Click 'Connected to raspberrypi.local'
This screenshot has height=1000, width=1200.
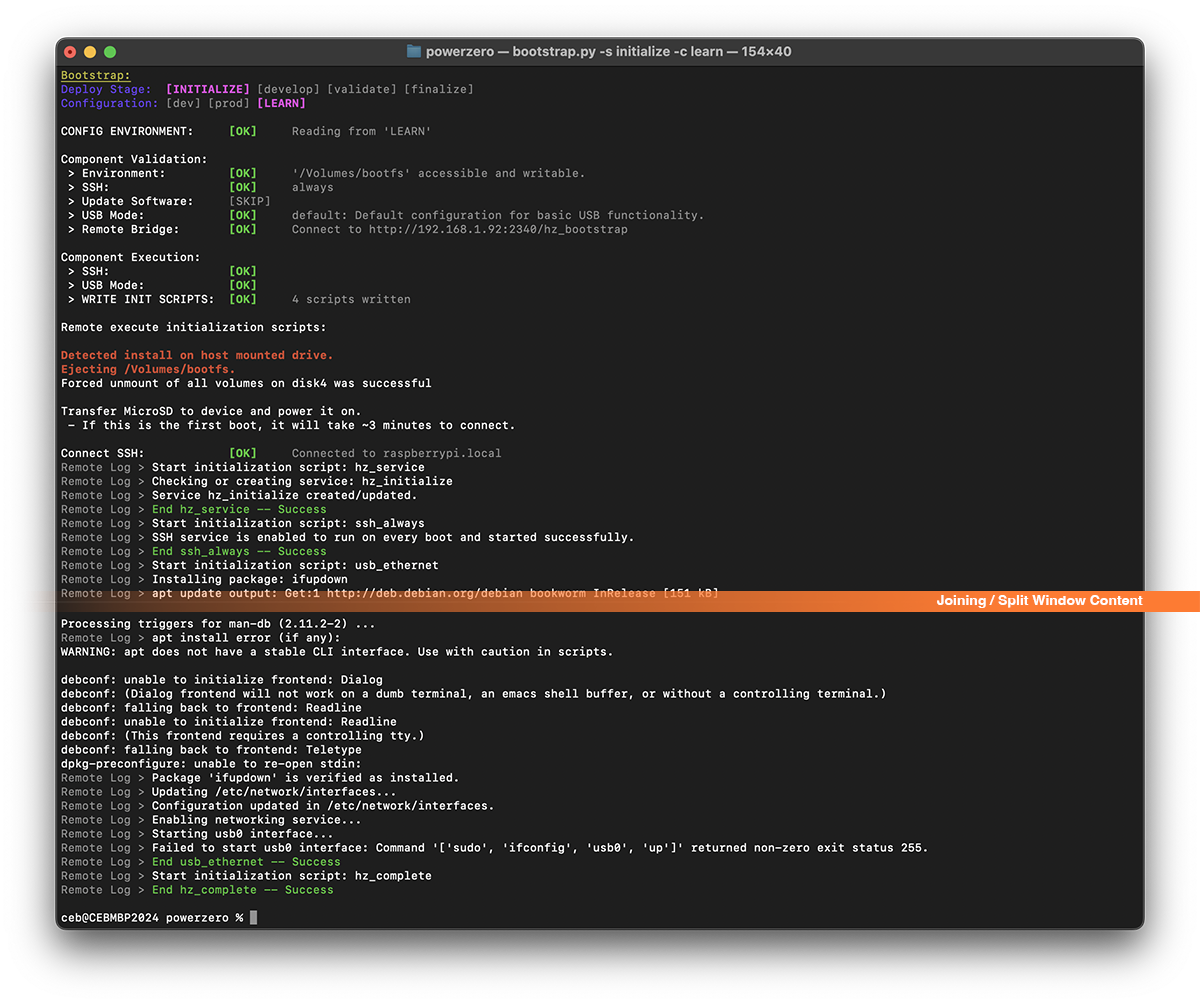[397, 453]
